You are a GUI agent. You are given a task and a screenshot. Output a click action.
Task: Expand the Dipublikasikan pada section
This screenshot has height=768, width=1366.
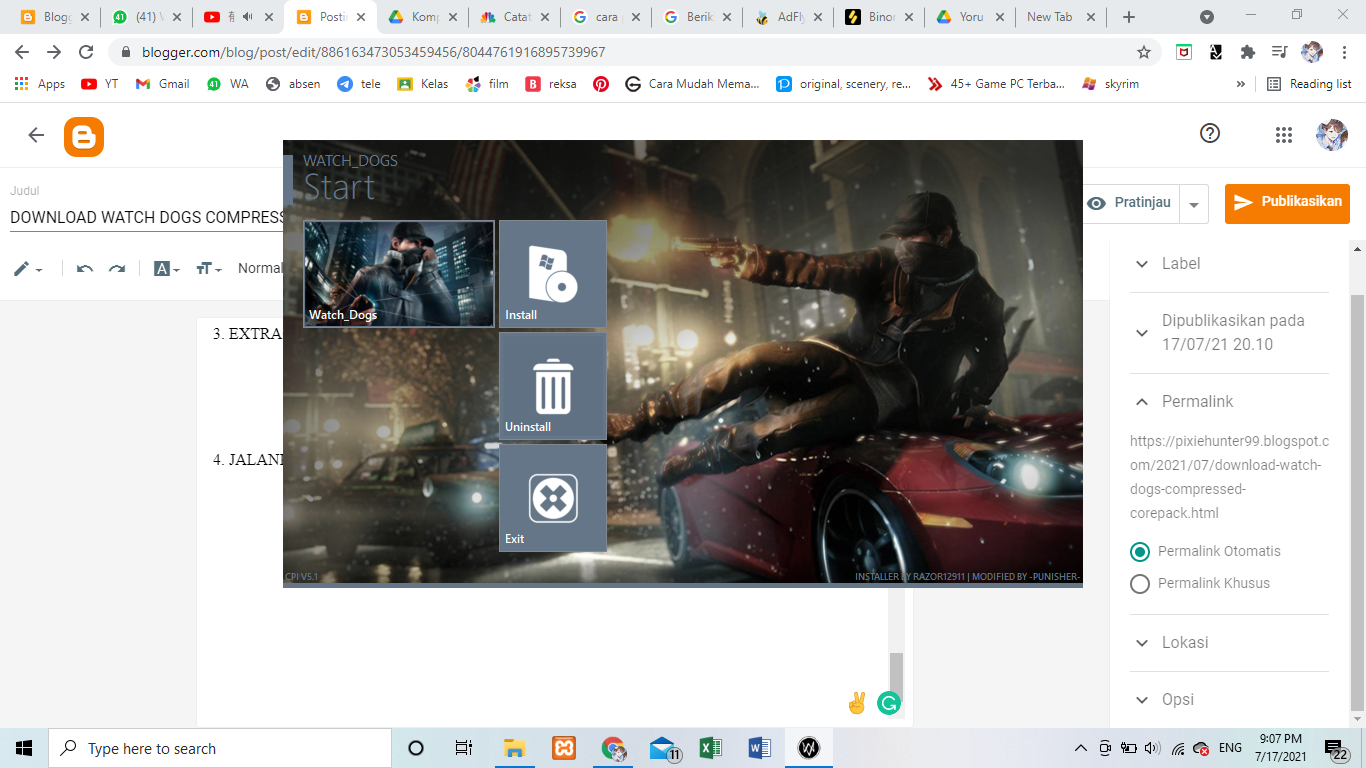click(1229, 332)
